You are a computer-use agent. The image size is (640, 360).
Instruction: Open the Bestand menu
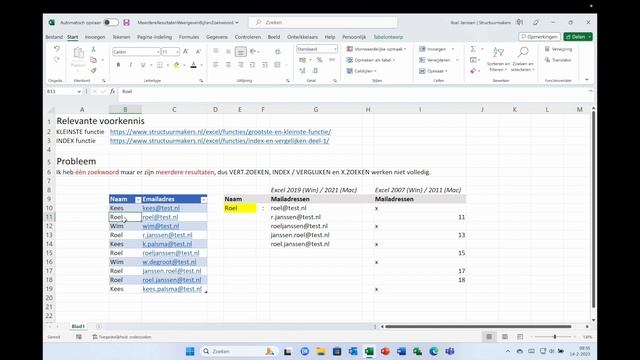[x=54, y=37]
